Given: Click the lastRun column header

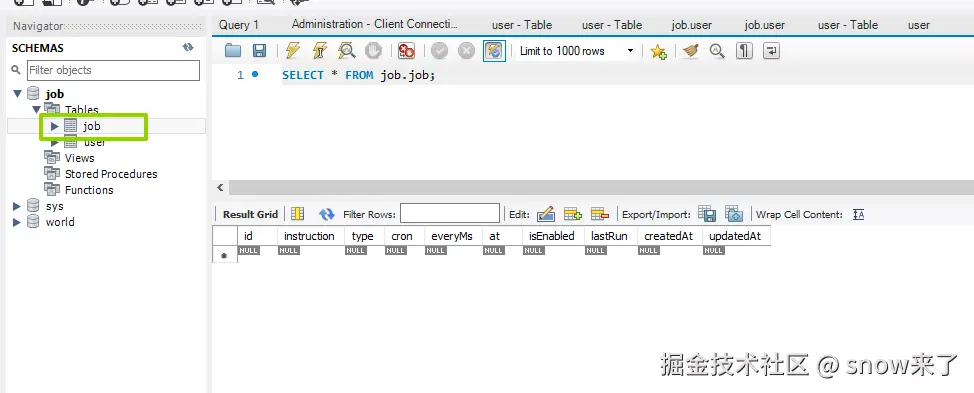Looking at the screenshot, I should click(x=610, y=236).
